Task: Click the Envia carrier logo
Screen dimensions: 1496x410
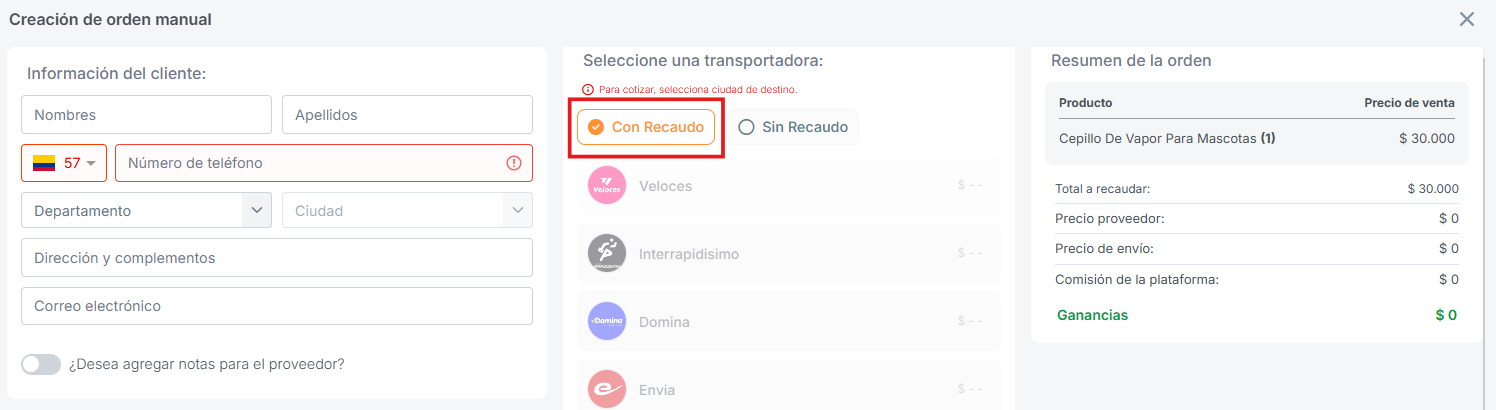Action: click(607, 389)
